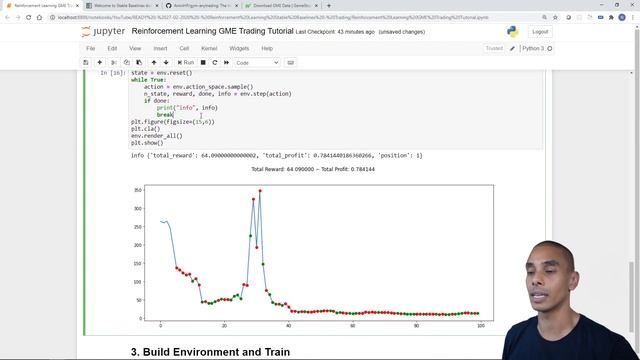640x360 pixels.
Task: Open the Edit menu
Action: tap(112, 48)
